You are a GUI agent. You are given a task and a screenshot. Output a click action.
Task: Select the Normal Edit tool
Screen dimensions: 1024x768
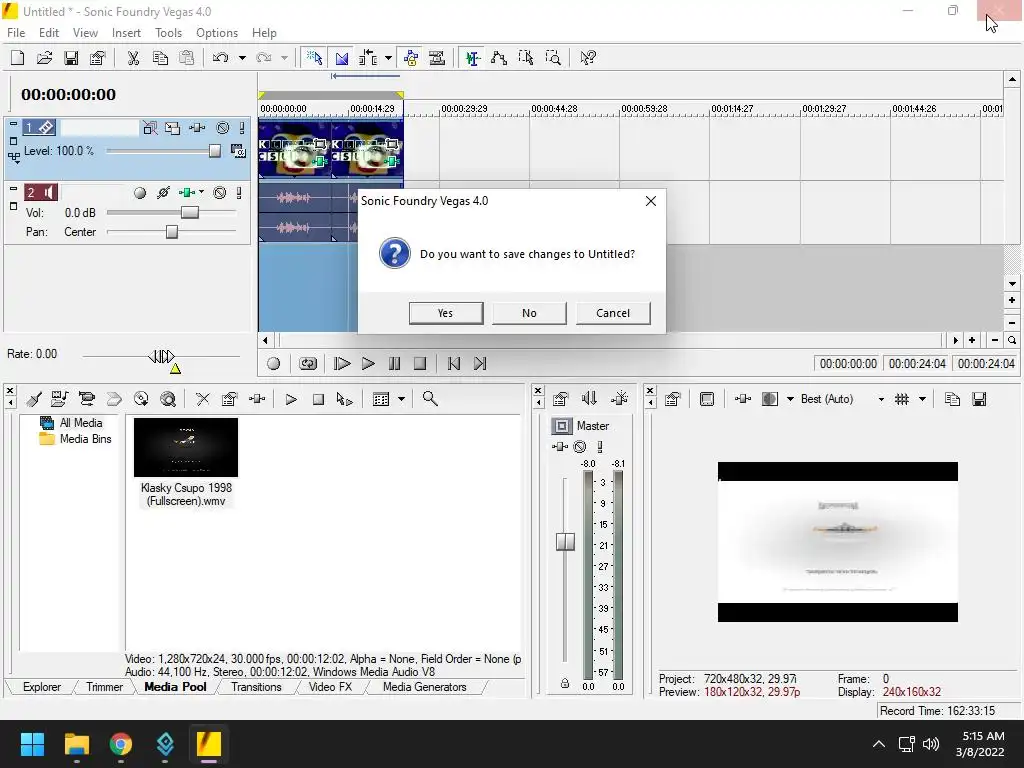(473, 58)
